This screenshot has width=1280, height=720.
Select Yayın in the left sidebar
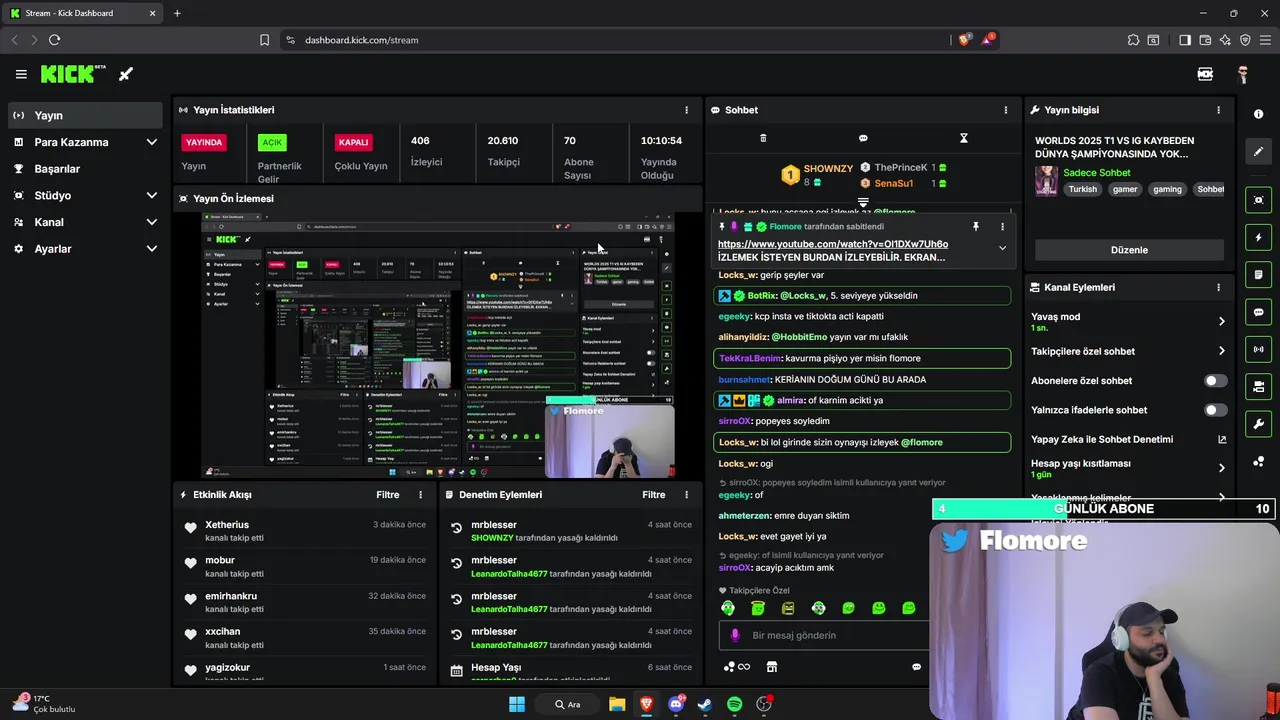(x=84, y=115)
